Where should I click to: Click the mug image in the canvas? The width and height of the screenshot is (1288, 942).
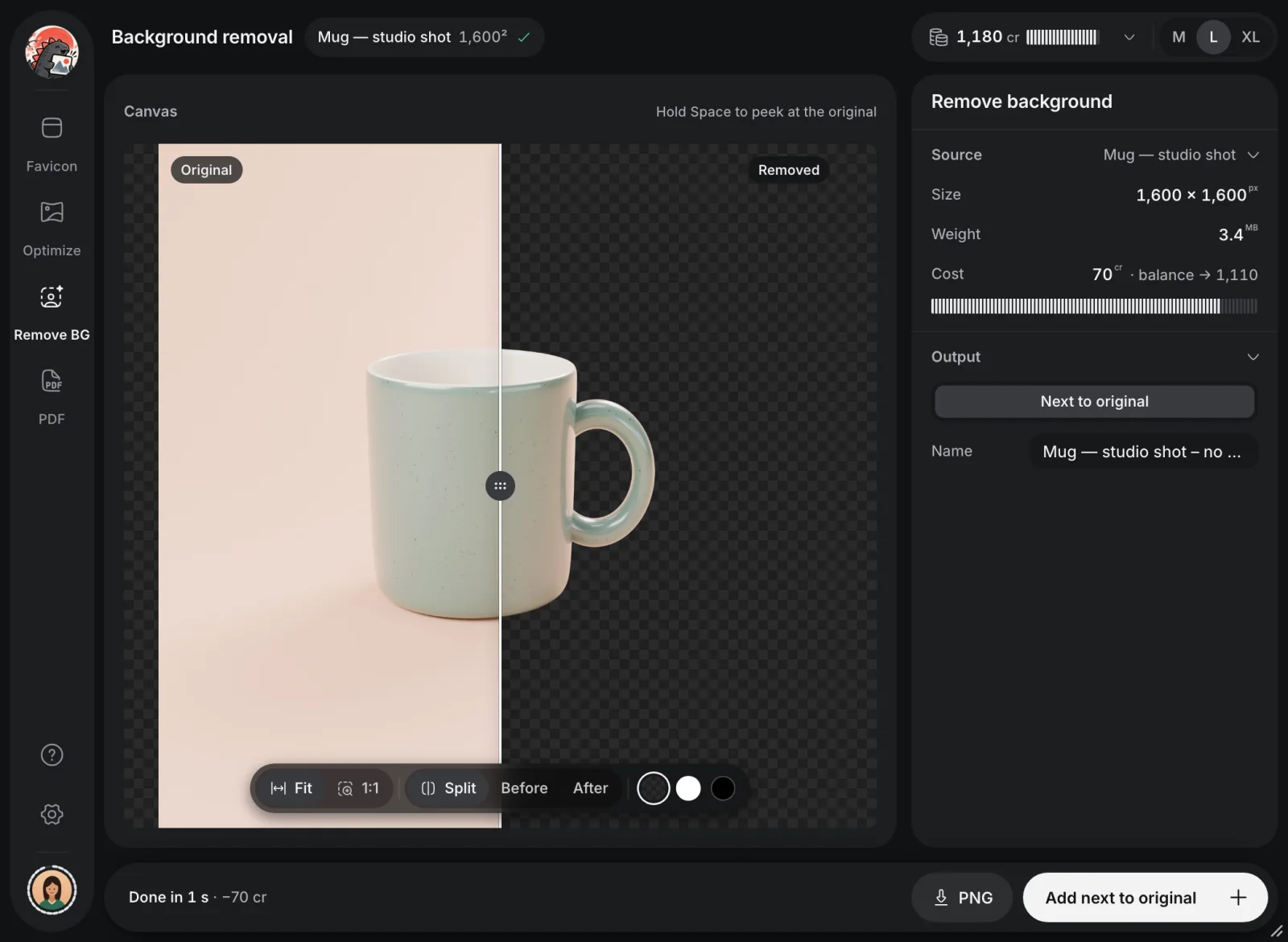coord(510,483)
